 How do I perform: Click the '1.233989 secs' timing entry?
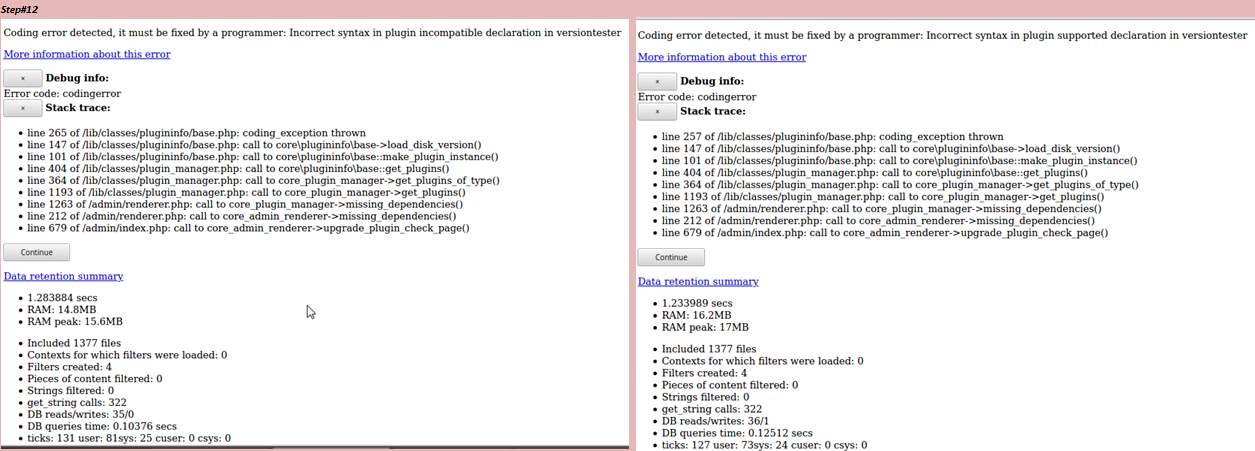[697, 303]
